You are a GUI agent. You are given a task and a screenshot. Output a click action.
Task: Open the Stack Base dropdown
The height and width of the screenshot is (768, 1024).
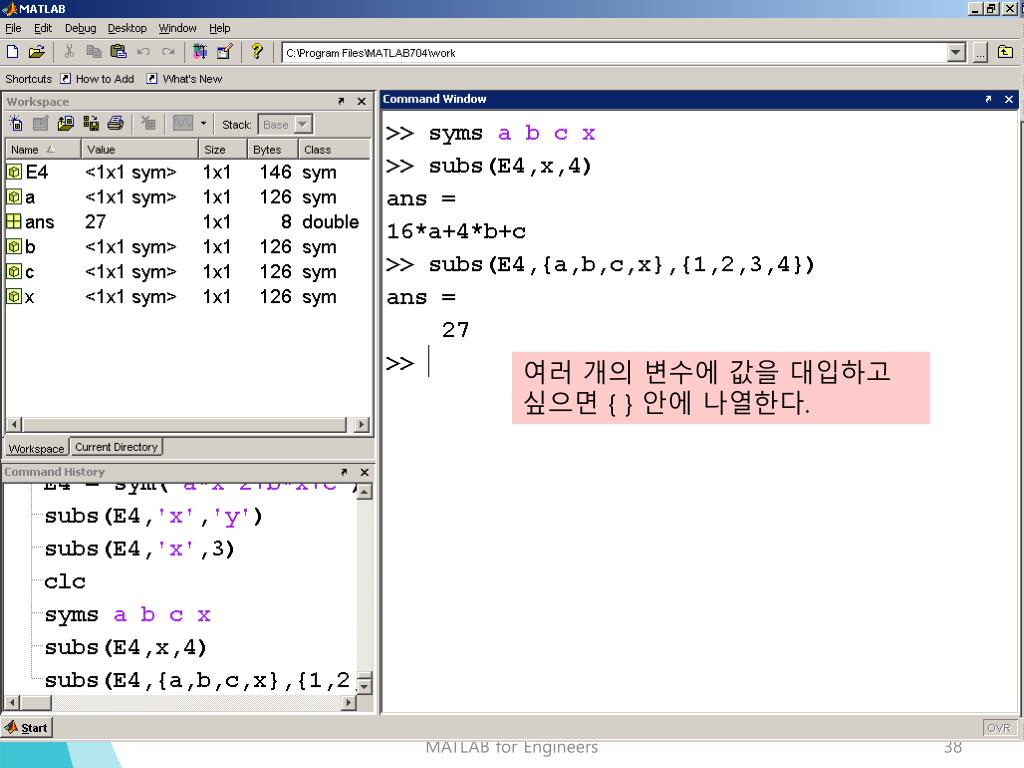pos(285,124)
